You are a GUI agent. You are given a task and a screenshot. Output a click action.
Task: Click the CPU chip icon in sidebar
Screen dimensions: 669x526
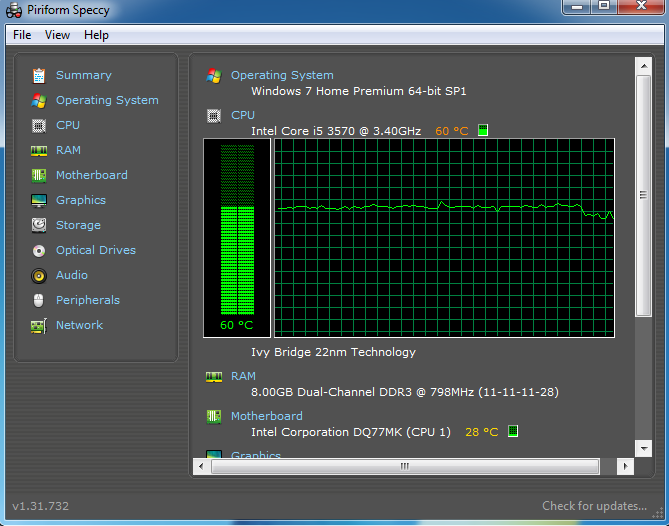[39, 125]
